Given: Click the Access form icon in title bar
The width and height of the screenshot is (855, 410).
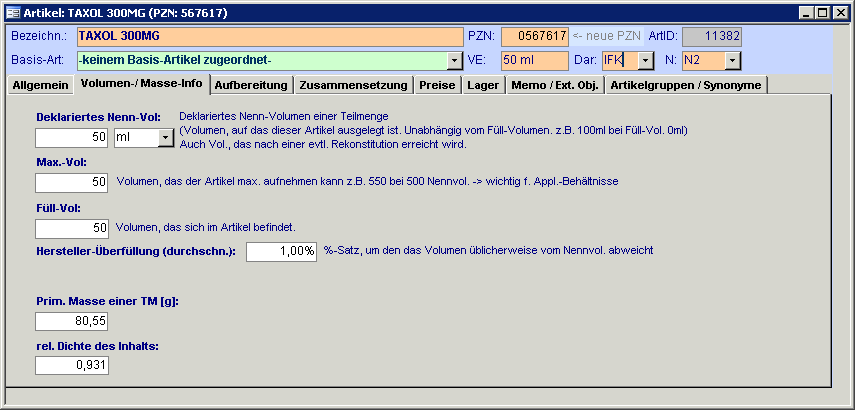Looking at the screenshot, I should coord(13,13).
